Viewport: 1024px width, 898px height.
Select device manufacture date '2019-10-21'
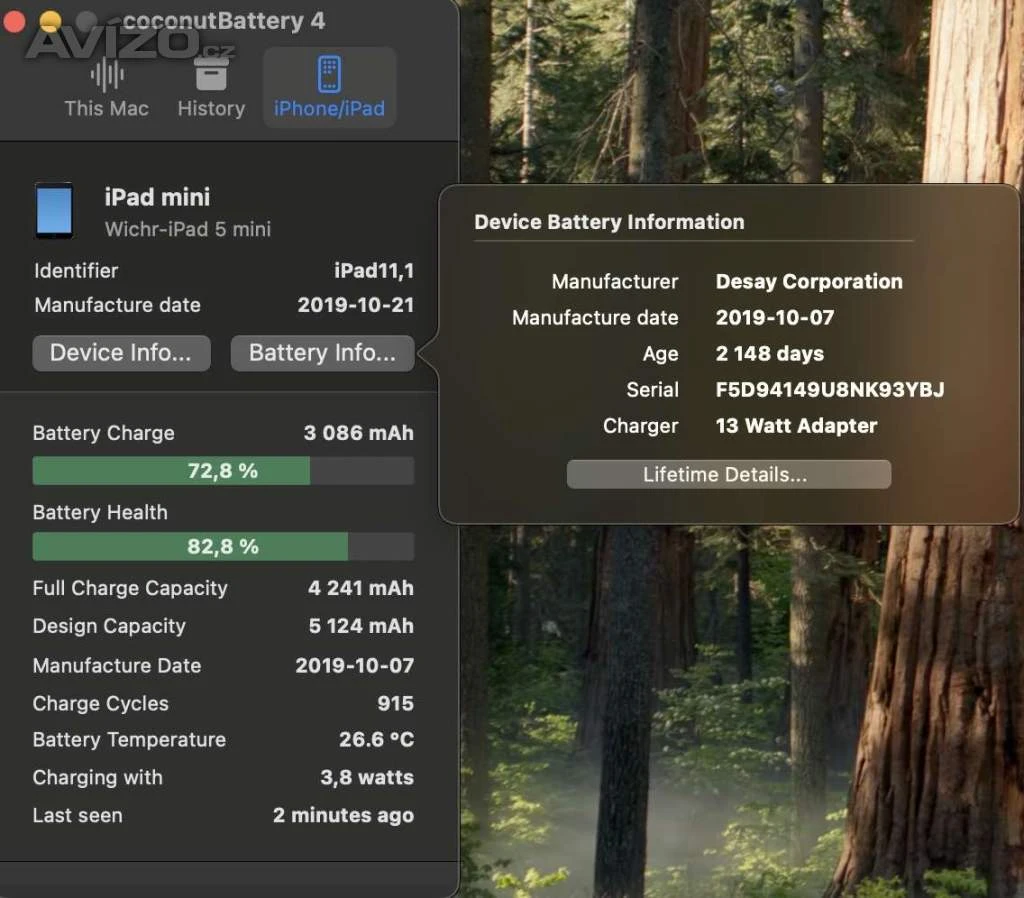356,305
